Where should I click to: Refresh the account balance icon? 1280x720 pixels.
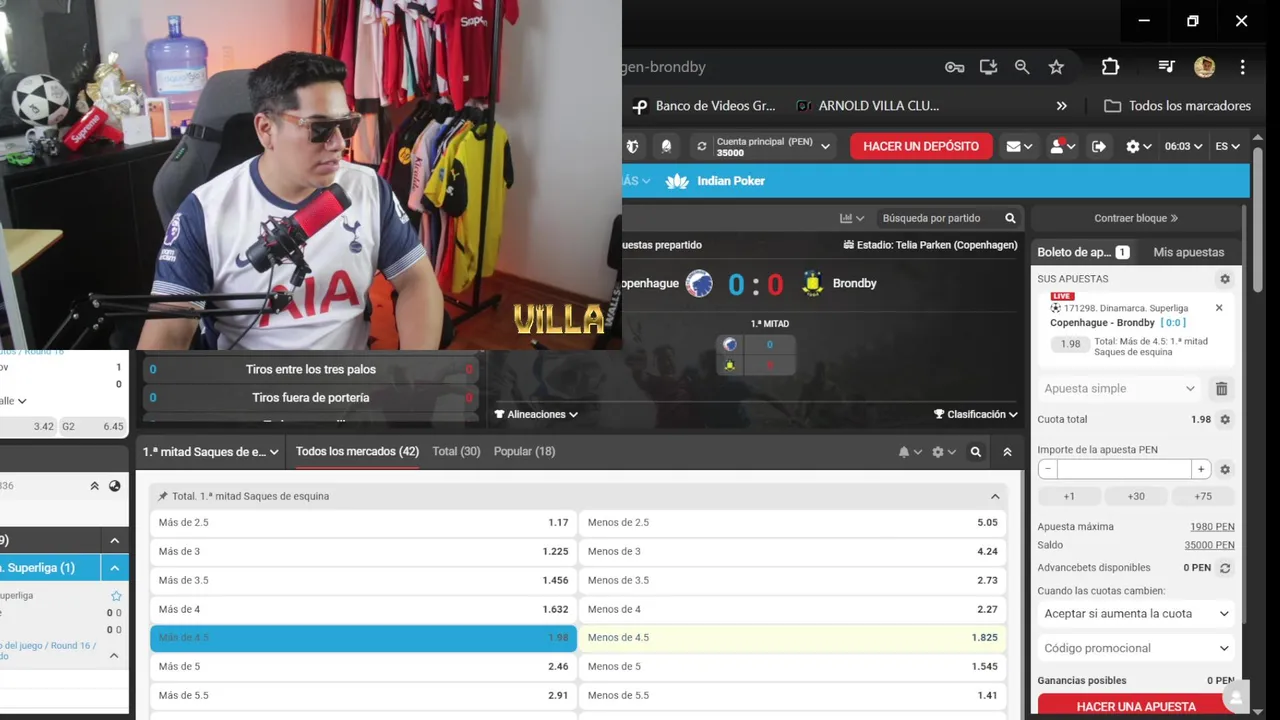pyautogui.click(x=702, y=147)
